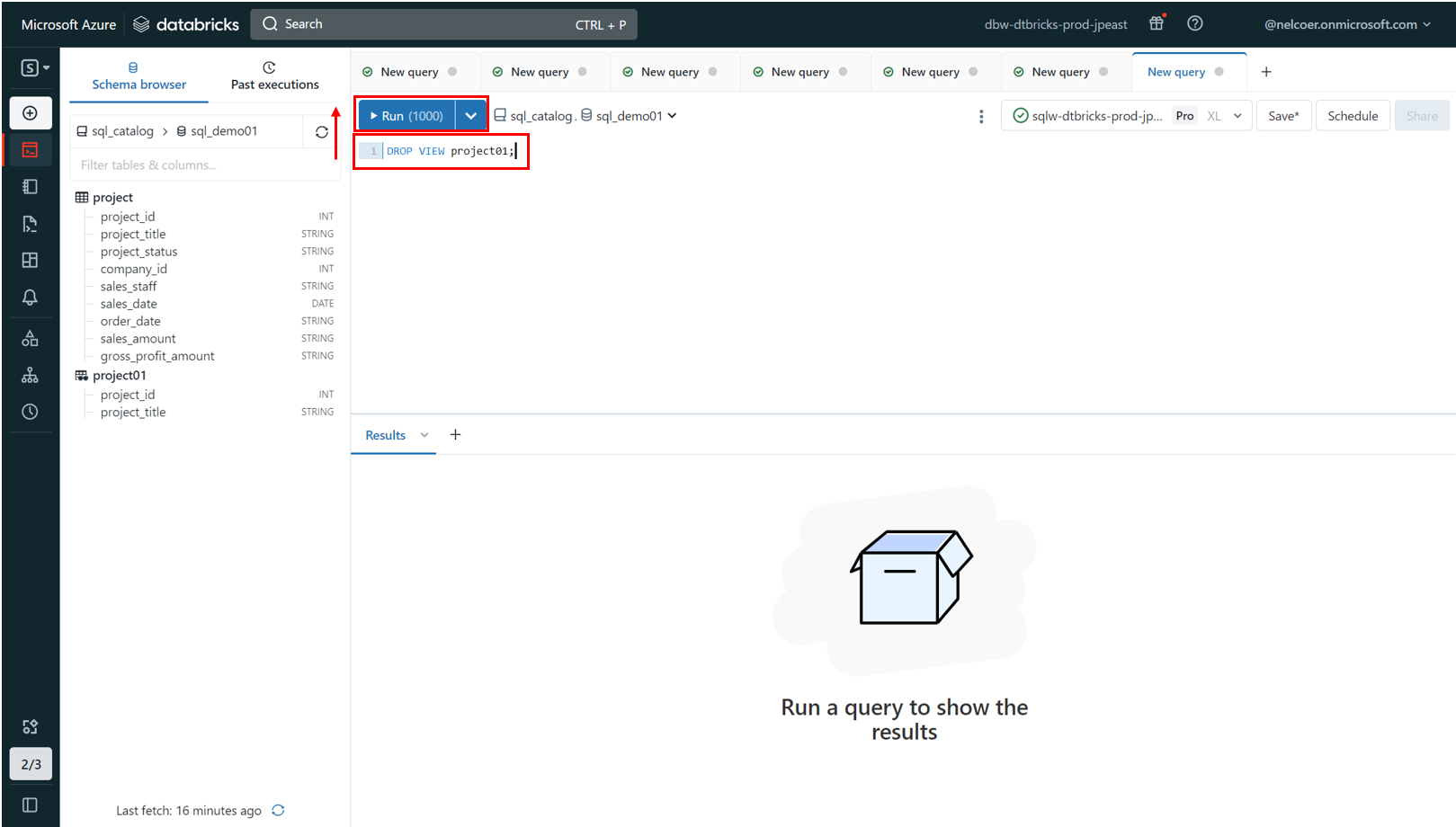Switch to the Past executions tab
1456x827 pixels.
274,76
